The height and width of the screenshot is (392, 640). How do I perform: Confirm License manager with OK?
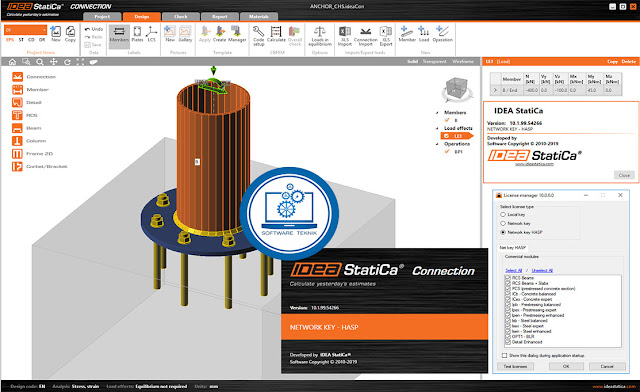click(566, 366)
